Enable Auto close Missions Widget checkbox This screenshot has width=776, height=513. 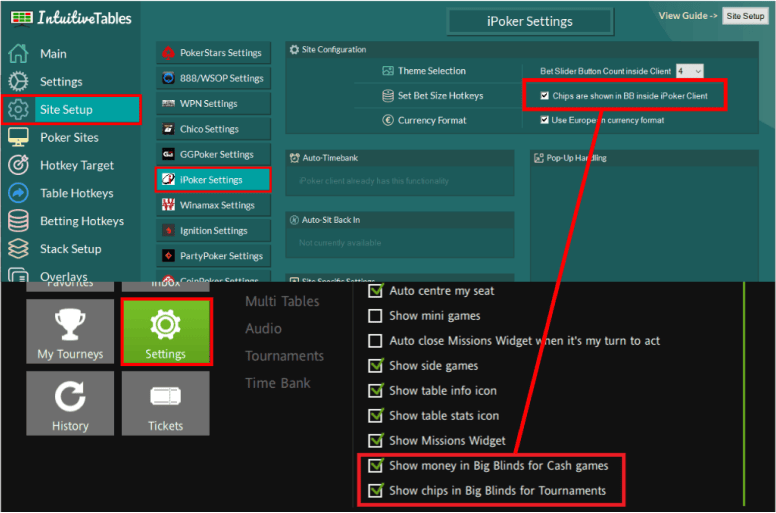point(375,341)
